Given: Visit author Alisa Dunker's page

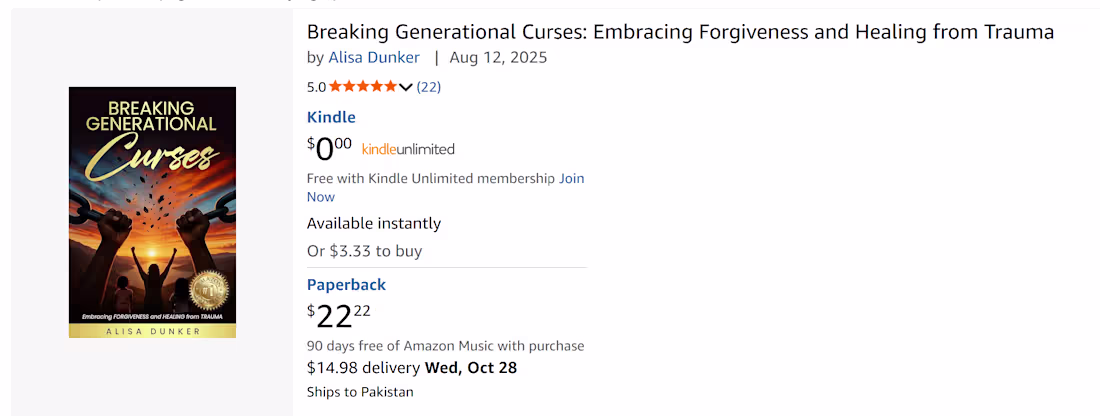Looking at the screenshot, I should (374, 58).
